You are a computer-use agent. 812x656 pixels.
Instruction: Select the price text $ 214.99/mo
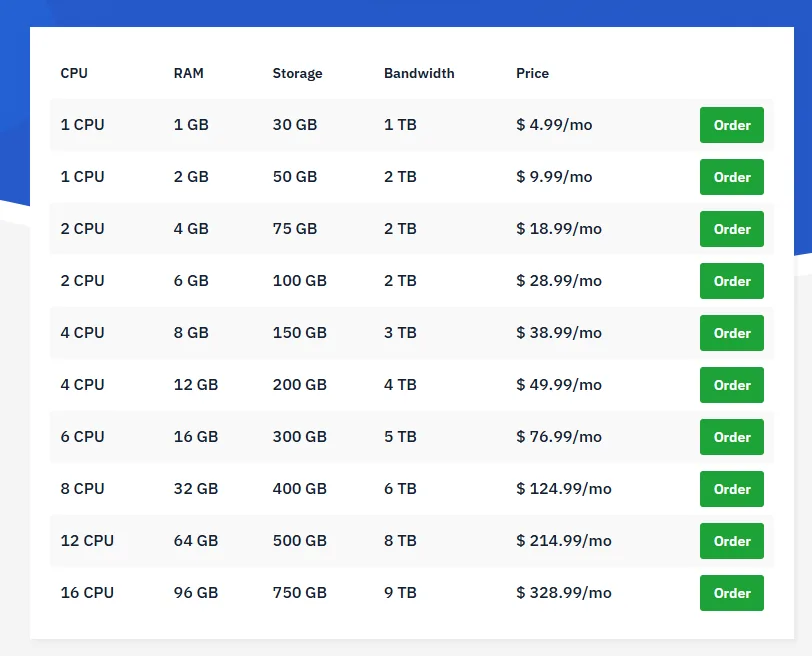click(x=563, y=541)
